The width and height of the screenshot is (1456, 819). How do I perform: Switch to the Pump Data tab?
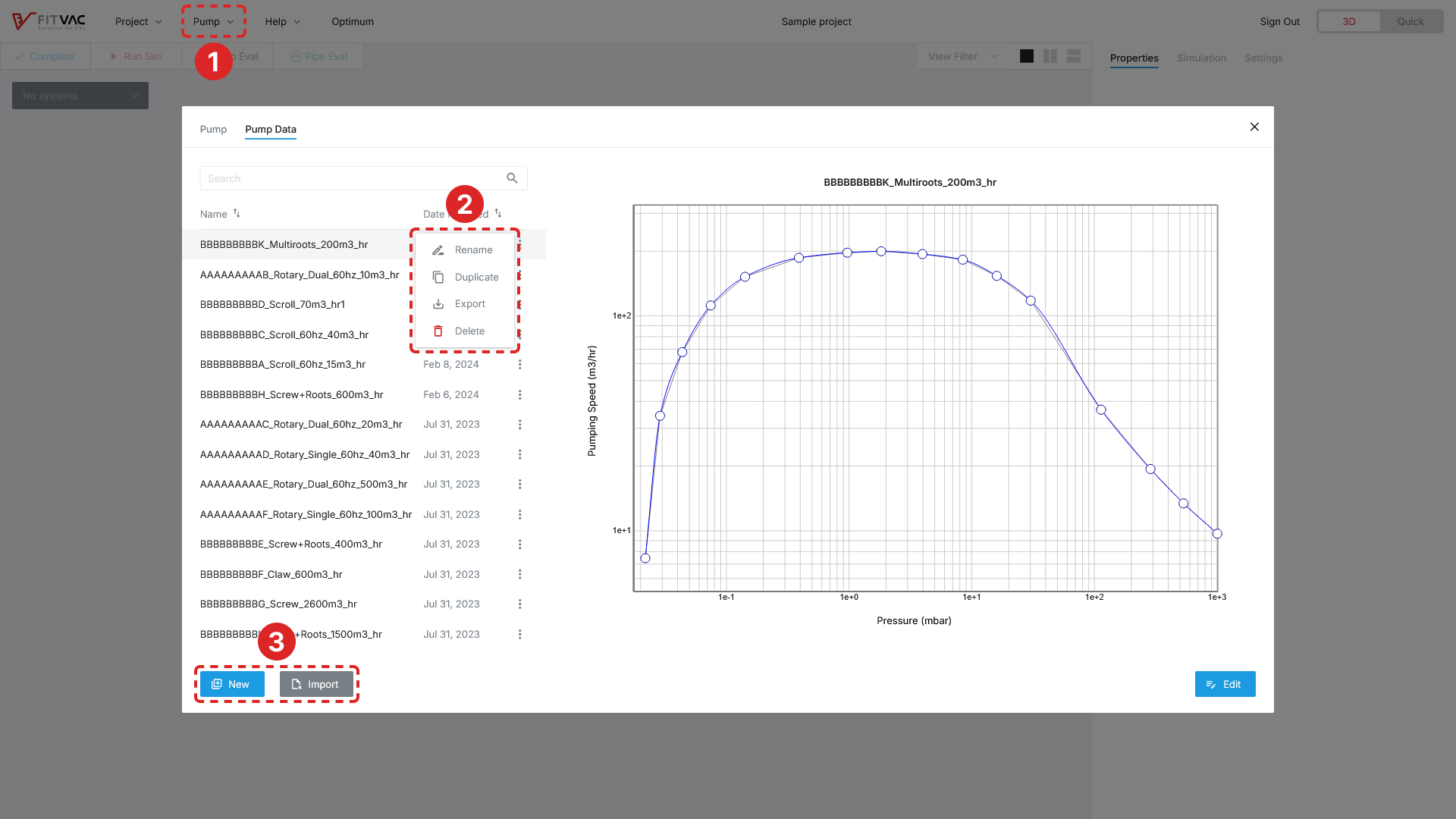tap(271, 130)
